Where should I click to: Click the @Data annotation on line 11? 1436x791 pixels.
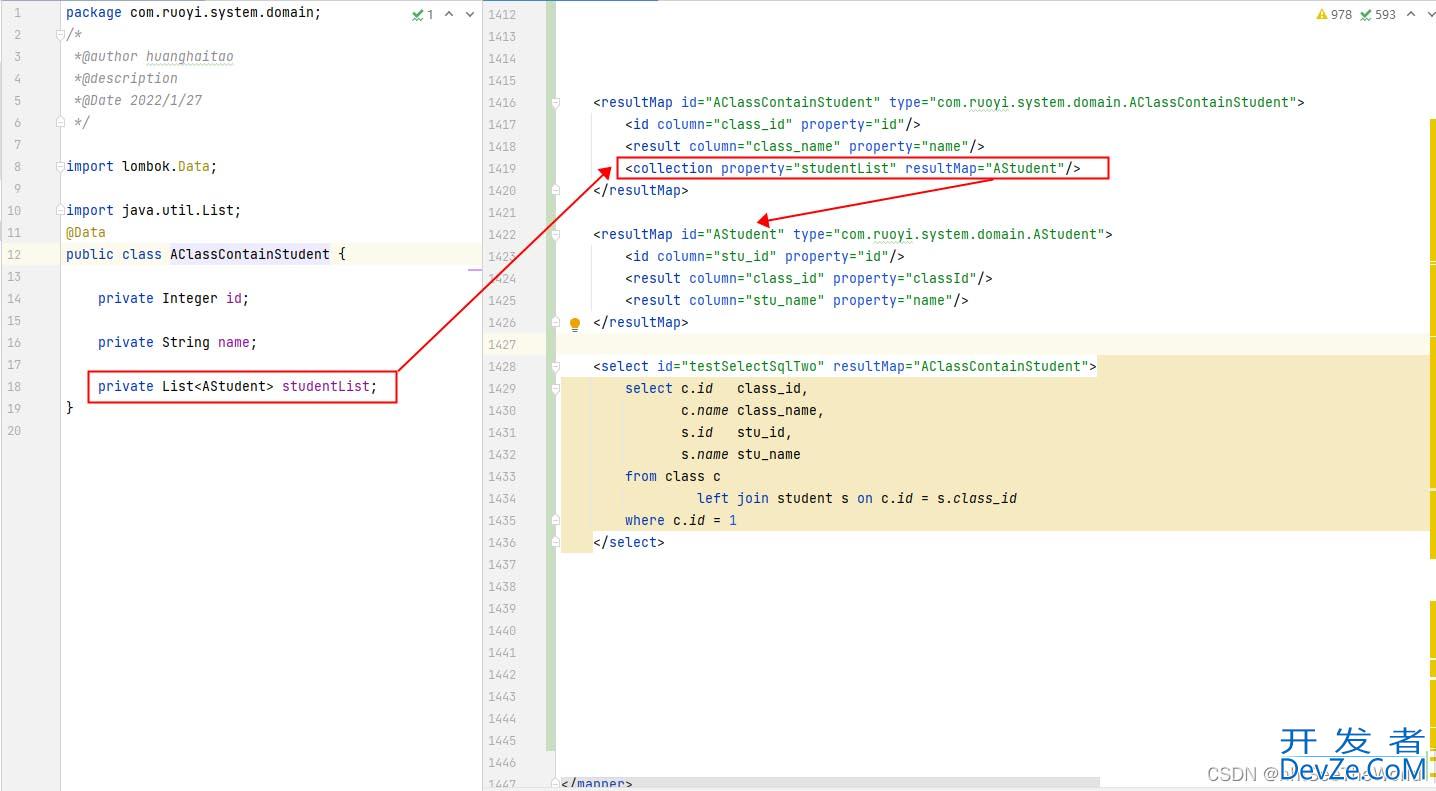point(85,232)
